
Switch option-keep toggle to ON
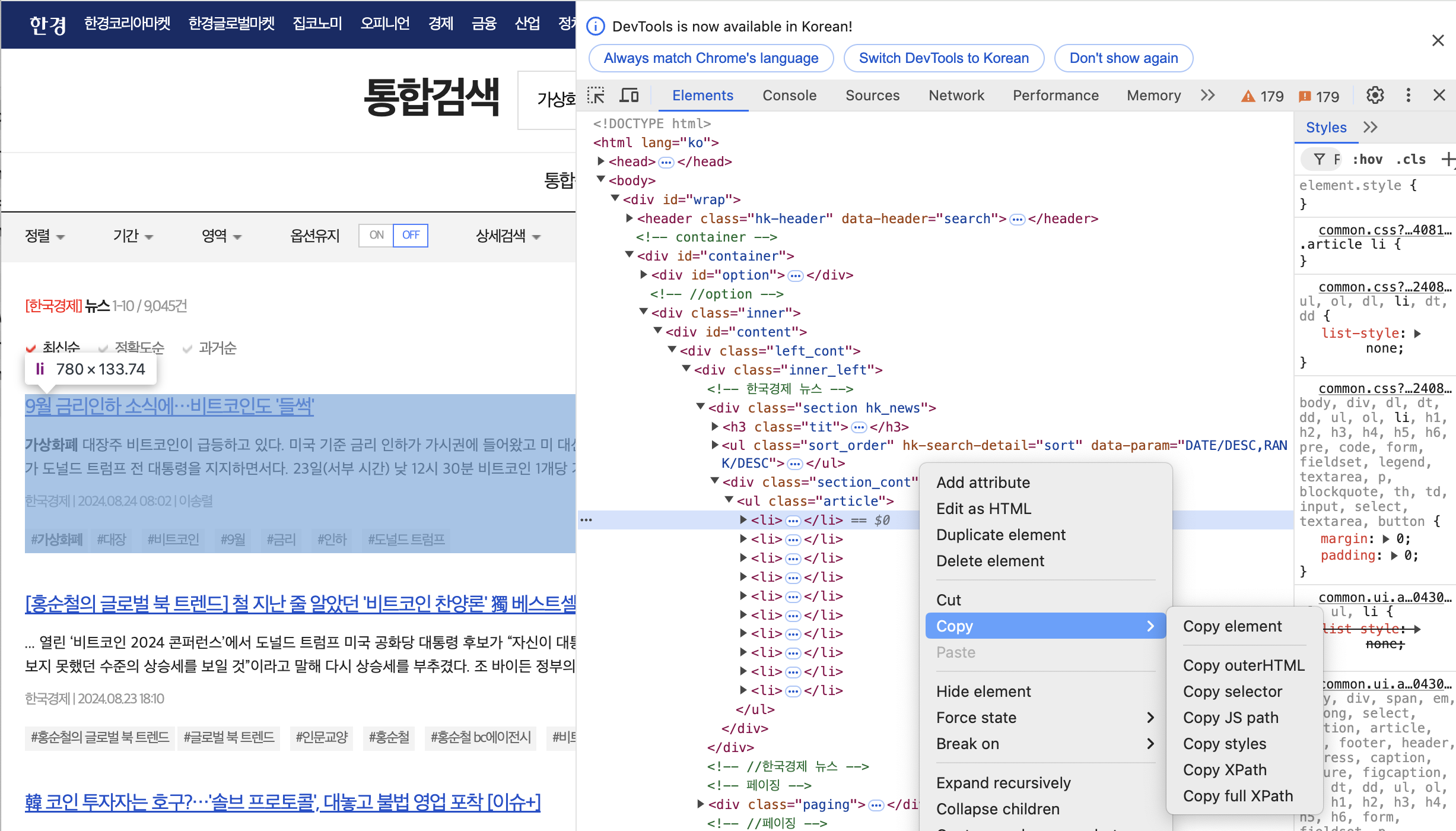point(376,235)
